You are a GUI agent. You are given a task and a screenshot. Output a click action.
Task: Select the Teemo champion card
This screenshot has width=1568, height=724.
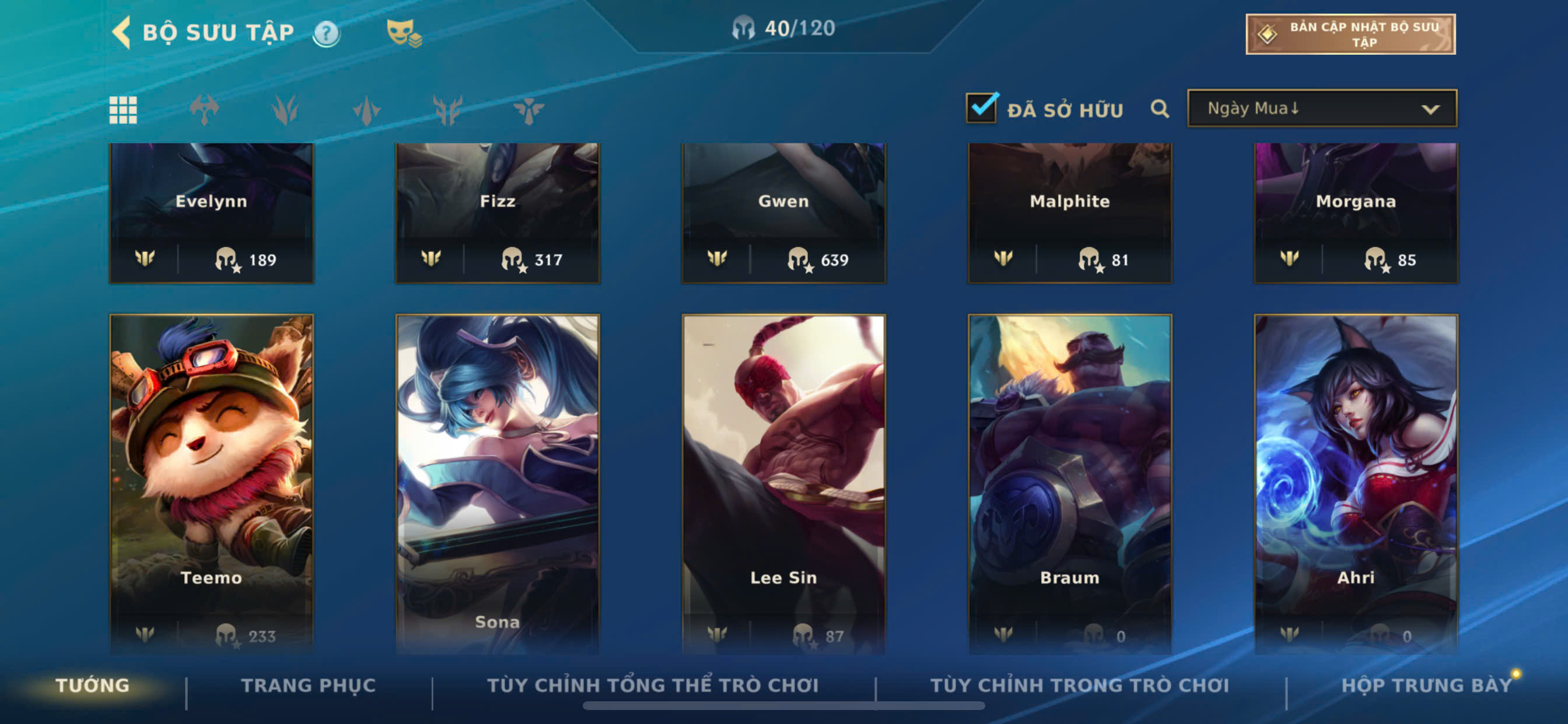coord(211,484)
